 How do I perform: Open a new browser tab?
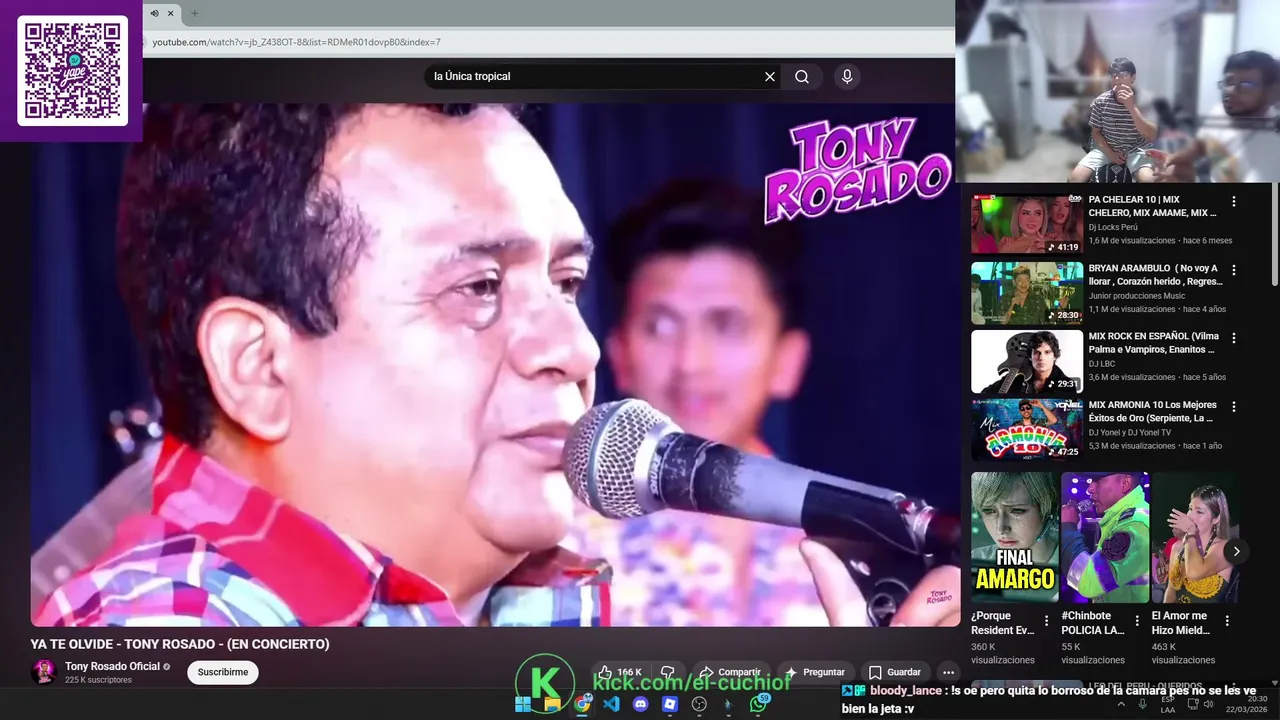(x=194, y=13)
